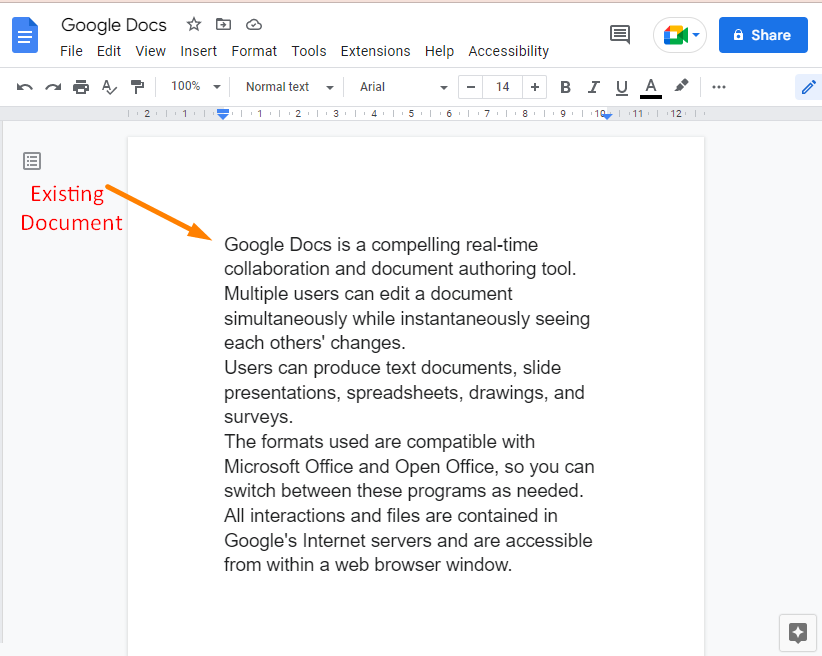Click the Explore button at bottom right

coord(798,633)
